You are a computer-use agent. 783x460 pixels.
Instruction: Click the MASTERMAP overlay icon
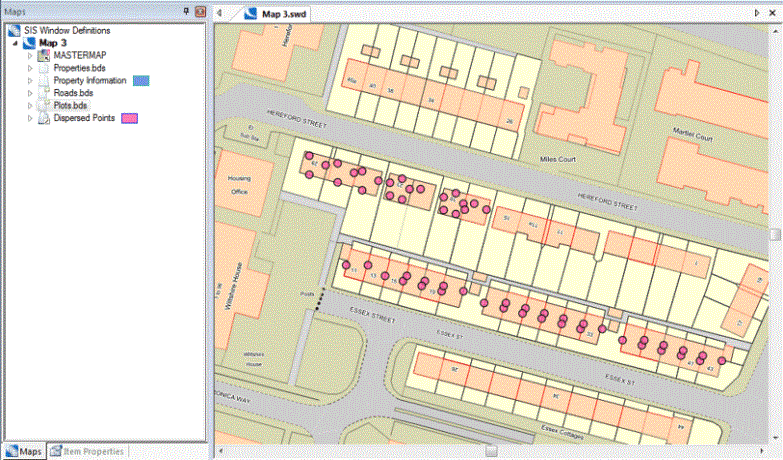coord(44,55)
